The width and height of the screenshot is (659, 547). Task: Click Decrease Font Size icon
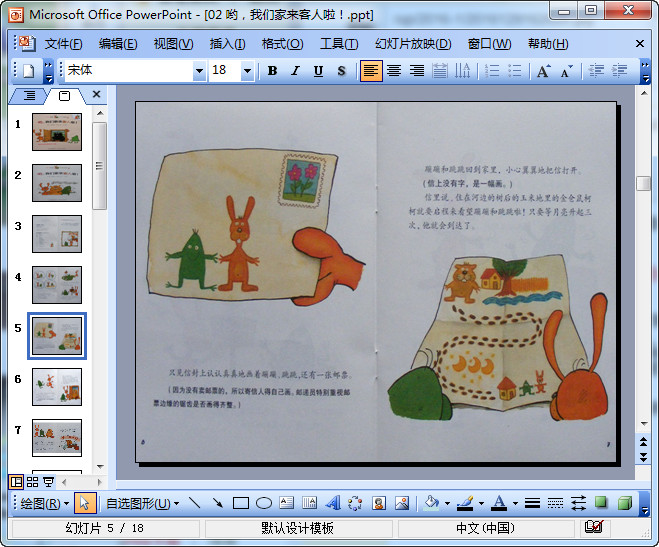pyautogui.click(x=567, y=71)
